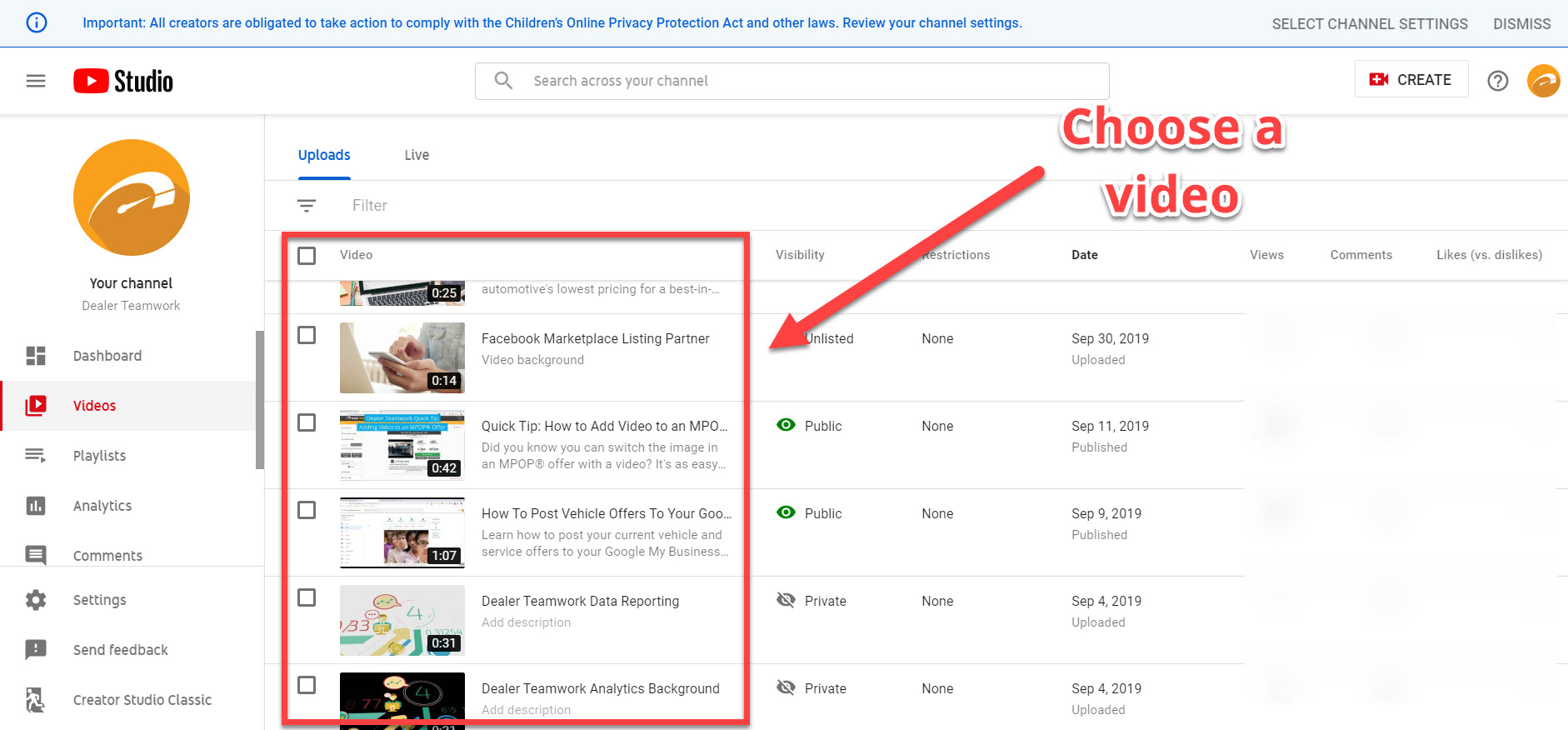Click the Comments column header
This screenshot has height=730, width=1568.
[1361, 255]
